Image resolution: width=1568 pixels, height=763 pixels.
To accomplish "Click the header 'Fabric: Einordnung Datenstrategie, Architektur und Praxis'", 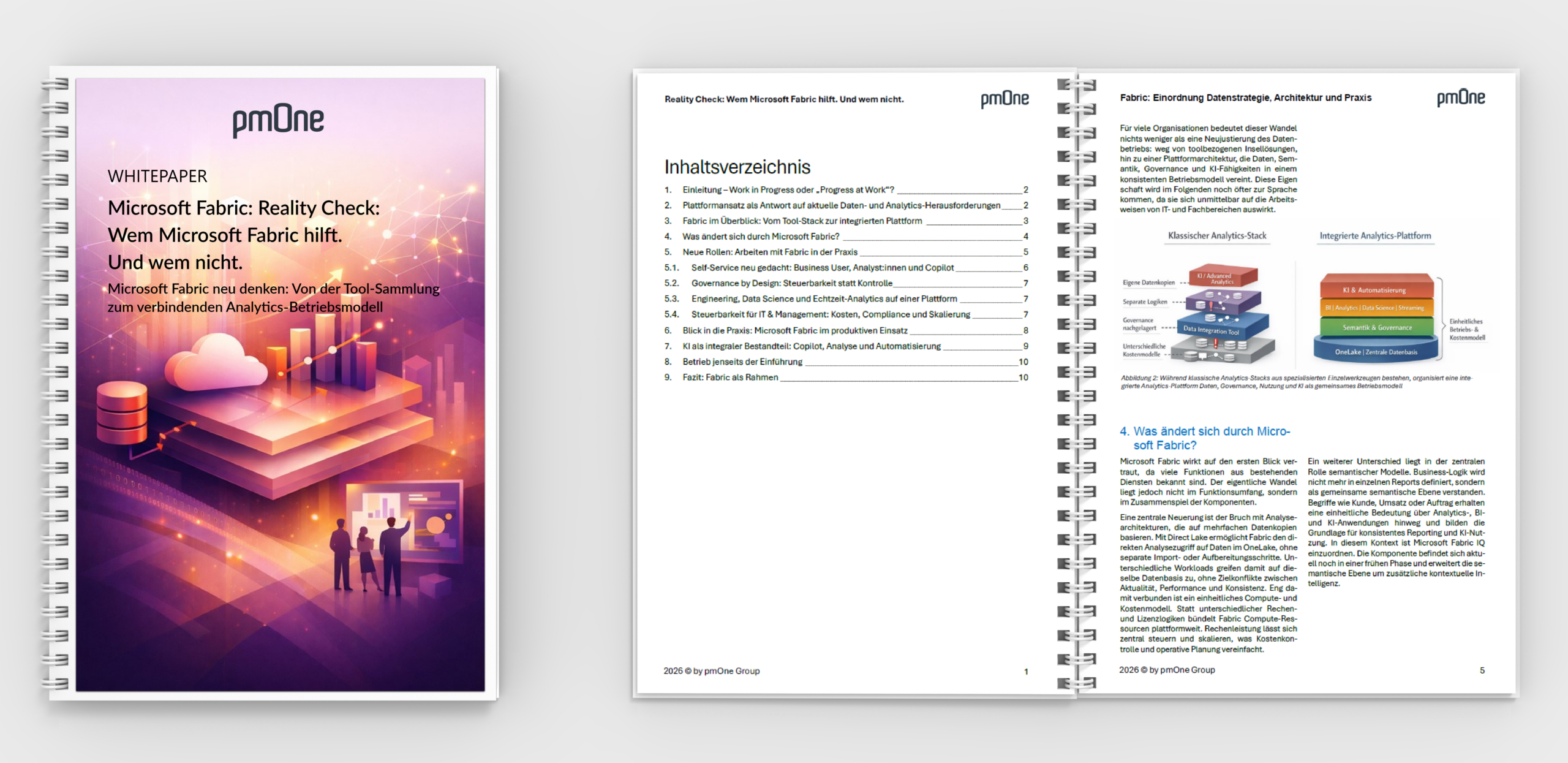I will pos(1246,97).
